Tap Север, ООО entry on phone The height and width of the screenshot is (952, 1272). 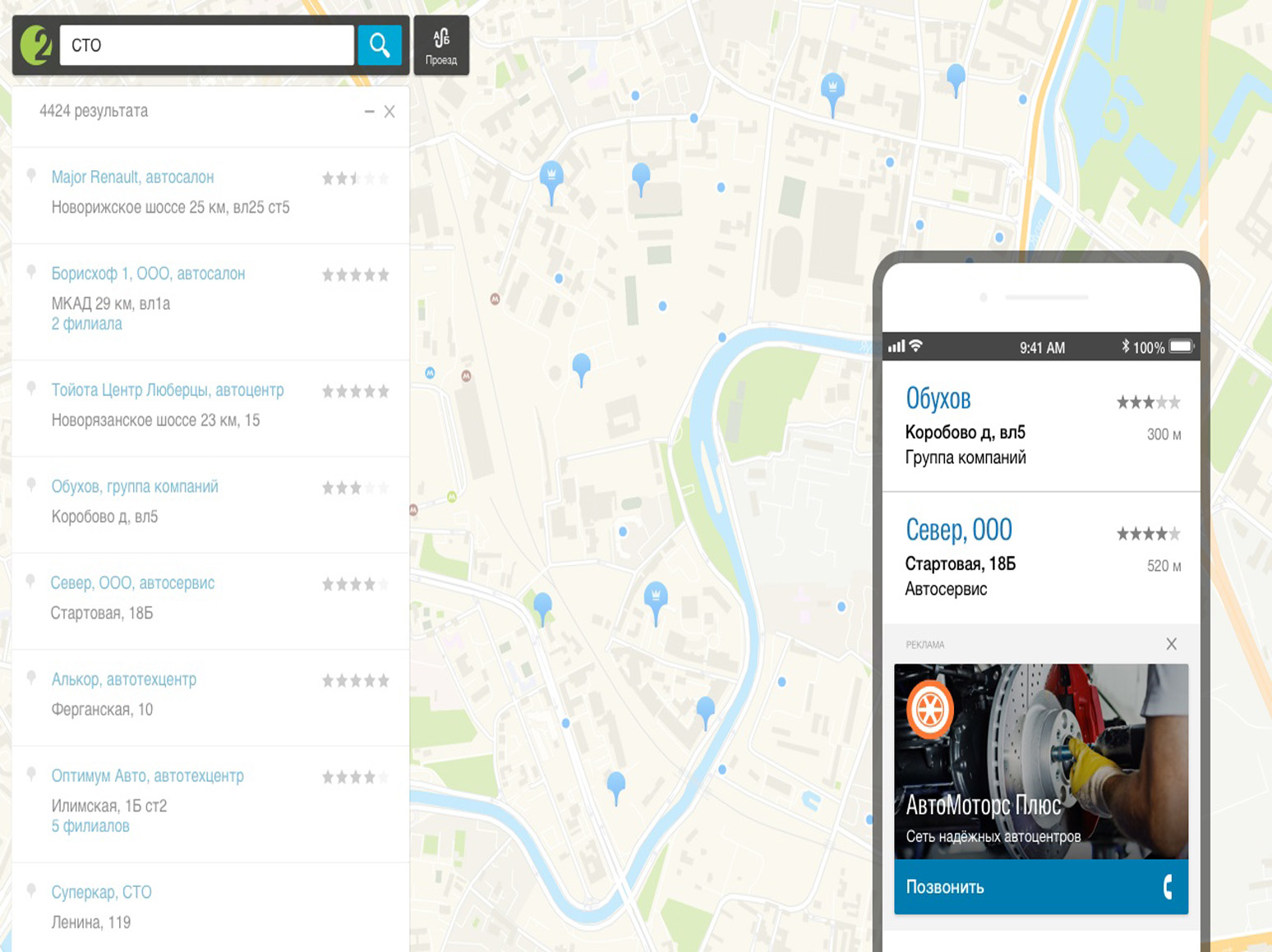coord(958,531)
